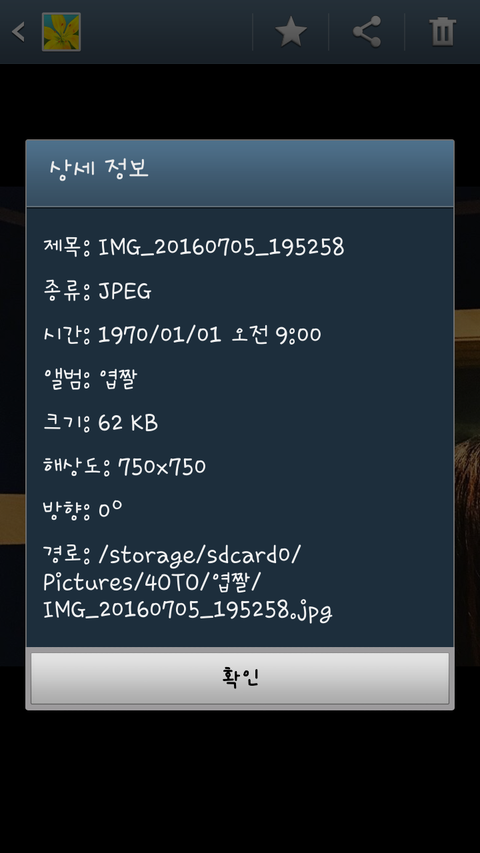Viewport: 480px width, 853px height.
Task: Click the 경로 /storage/sdcard0/ path text
Action: [x=172, y=555]
